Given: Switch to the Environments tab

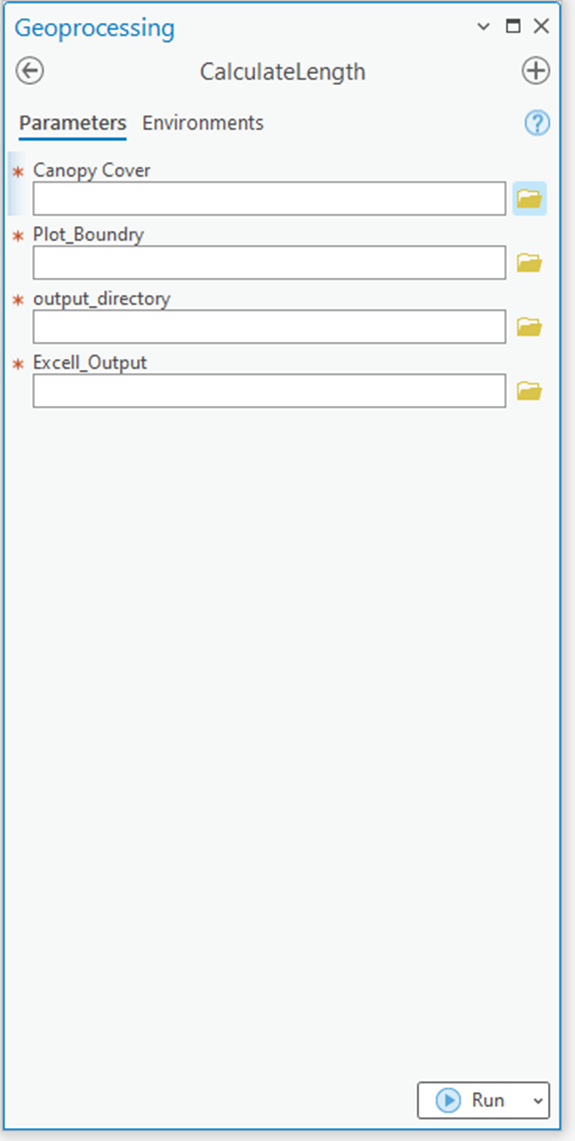Looking at the screenshot, I should coord(203,123).
